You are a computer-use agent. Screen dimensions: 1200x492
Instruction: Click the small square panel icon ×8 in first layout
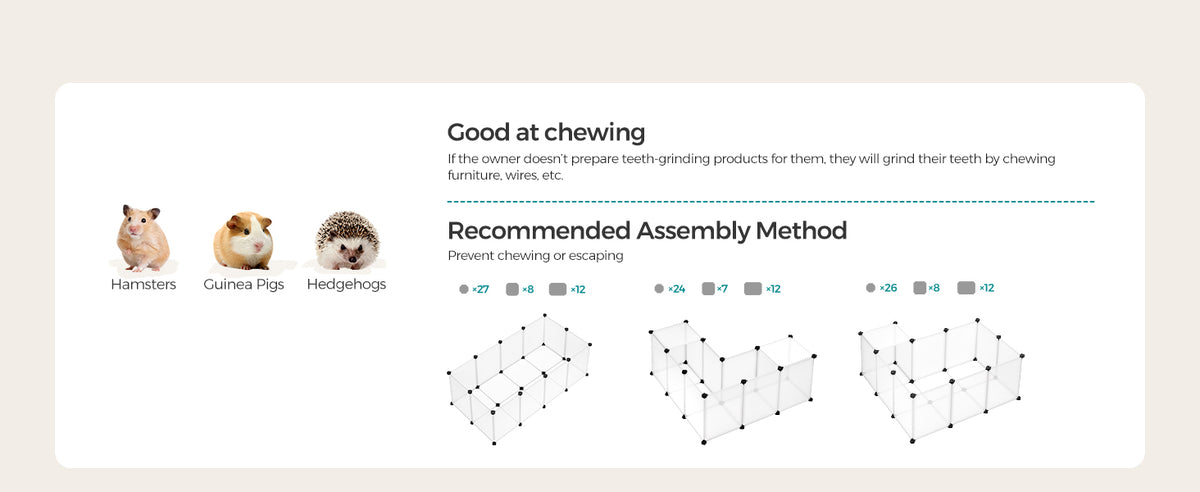(x=512, y=289)
